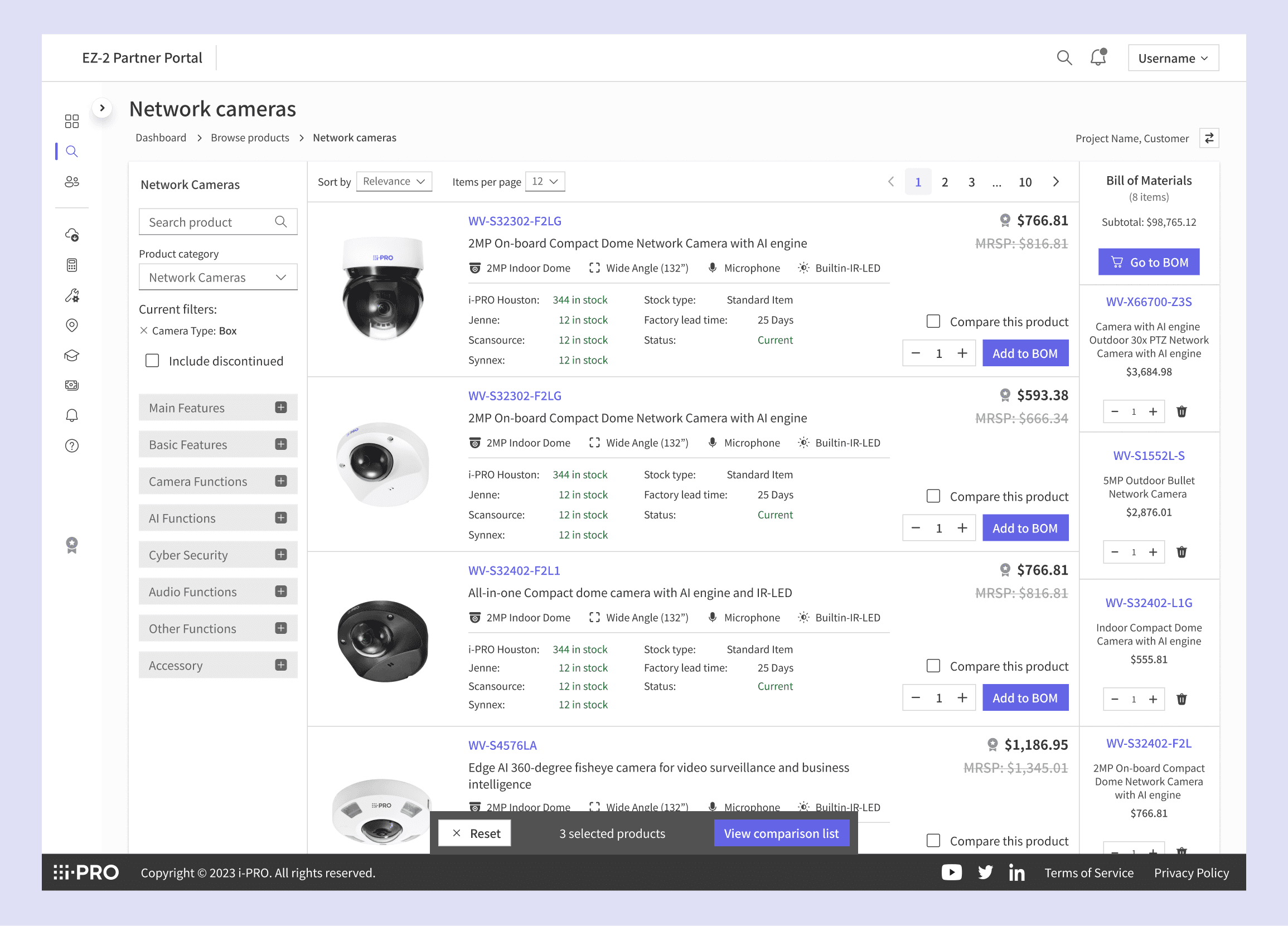
Task: Click View comparison list button
Action: tap(781, 833)
